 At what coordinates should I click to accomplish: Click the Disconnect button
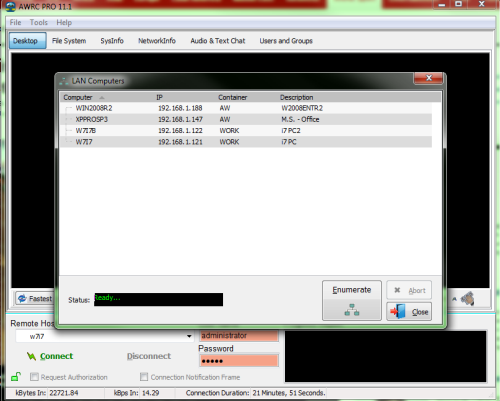click(x=149, y=356)
